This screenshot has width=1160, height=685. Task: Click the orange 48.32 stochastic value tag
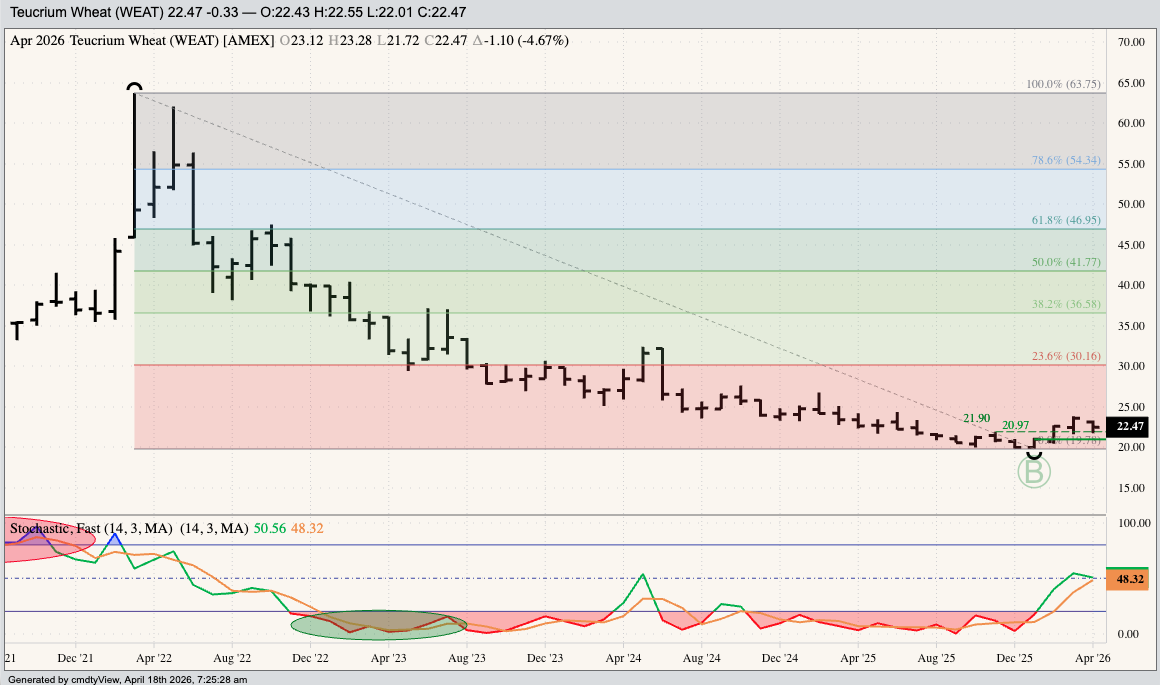(x=1130, y=580)
